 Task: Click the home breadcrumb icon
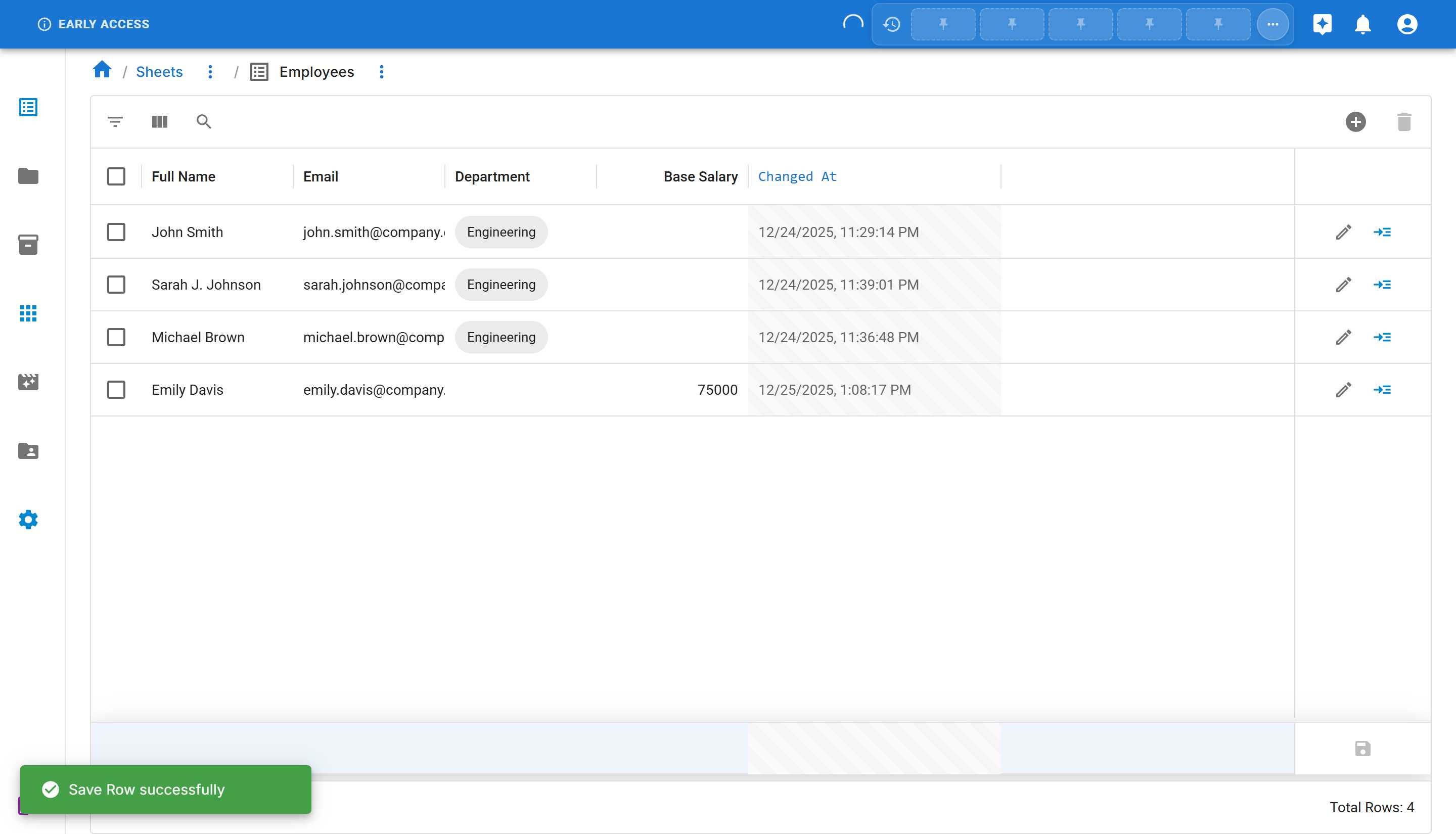click(102, 70)
